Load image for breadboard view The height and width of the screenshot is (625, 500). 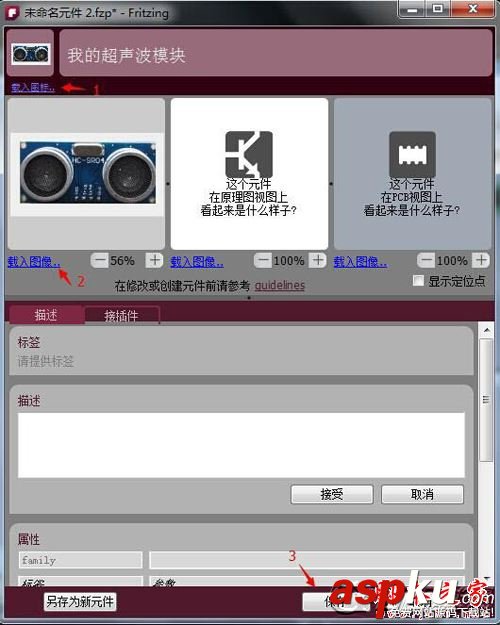(x=34, y=262)
